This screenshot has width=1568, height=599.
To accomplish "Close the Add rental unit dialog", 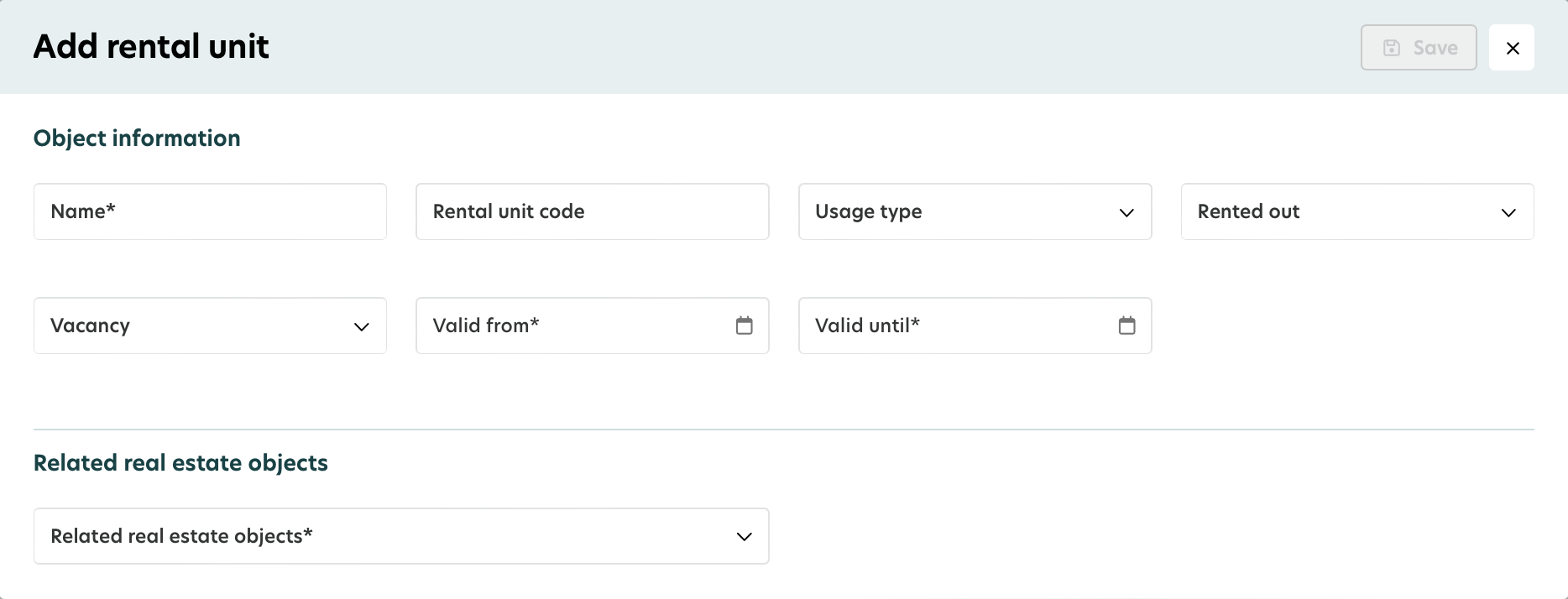I will [x=1512, y=48].
